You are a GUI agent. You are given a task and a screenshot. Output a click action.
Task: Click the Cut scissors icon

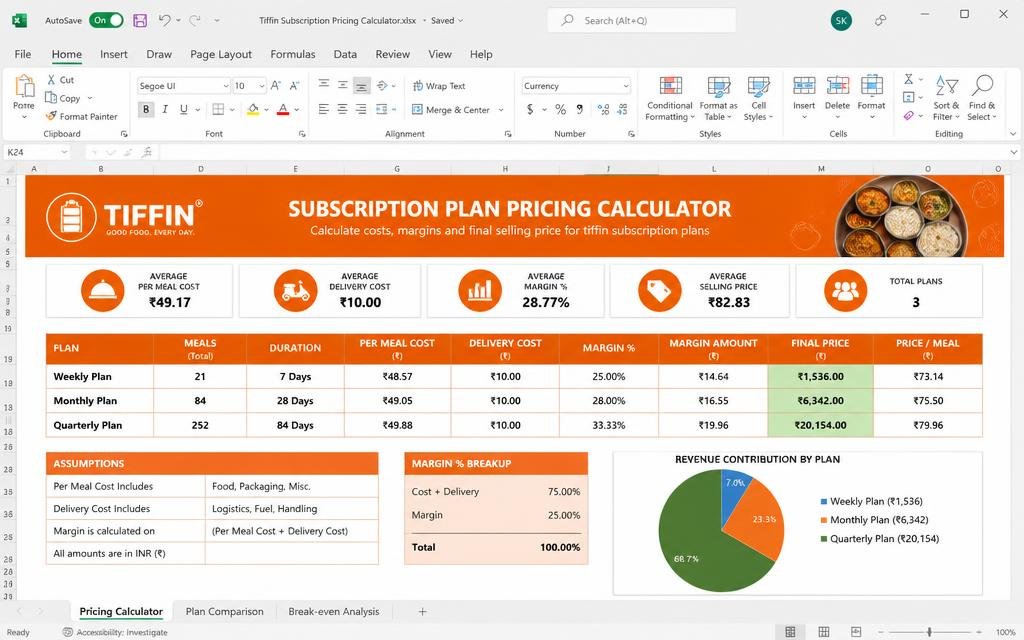[x=51, y=80]
